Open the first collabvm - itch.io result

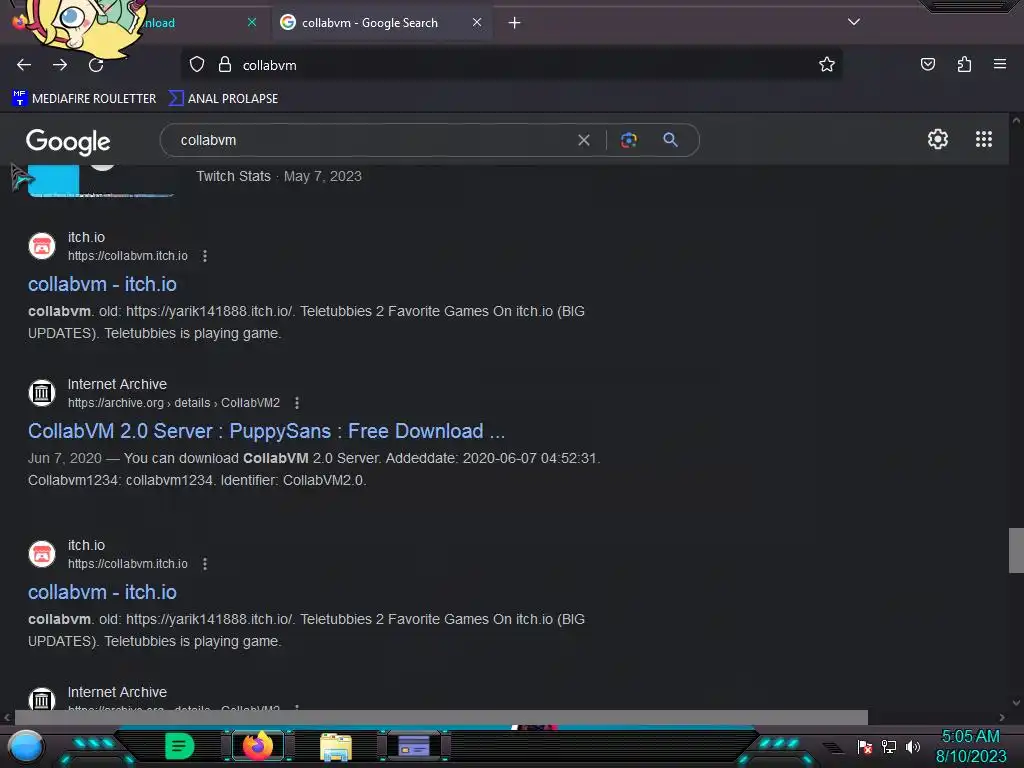[102, 284]
